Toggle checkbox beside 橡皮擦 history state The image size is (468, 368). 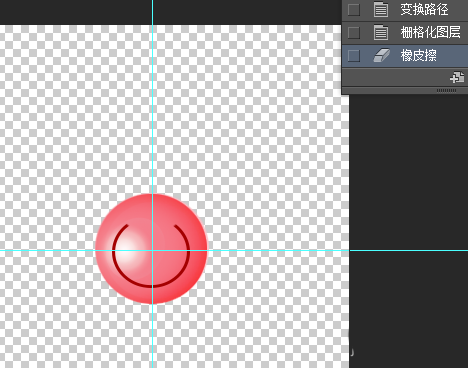(354, 55)
